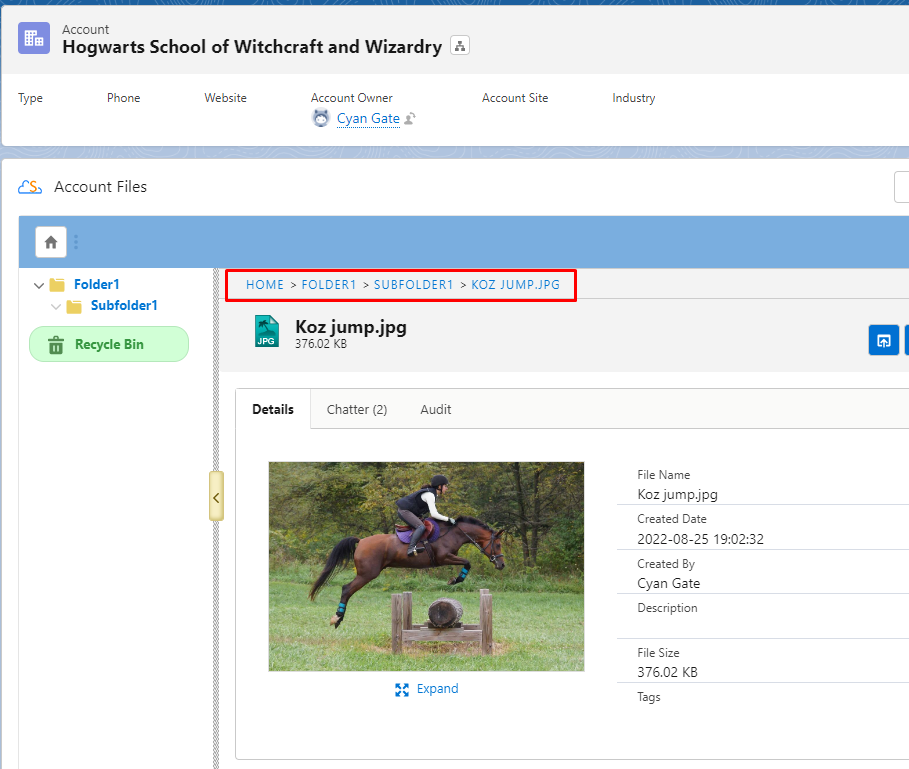Open the Audit tab
909x769 pixels.
(435, 409)
